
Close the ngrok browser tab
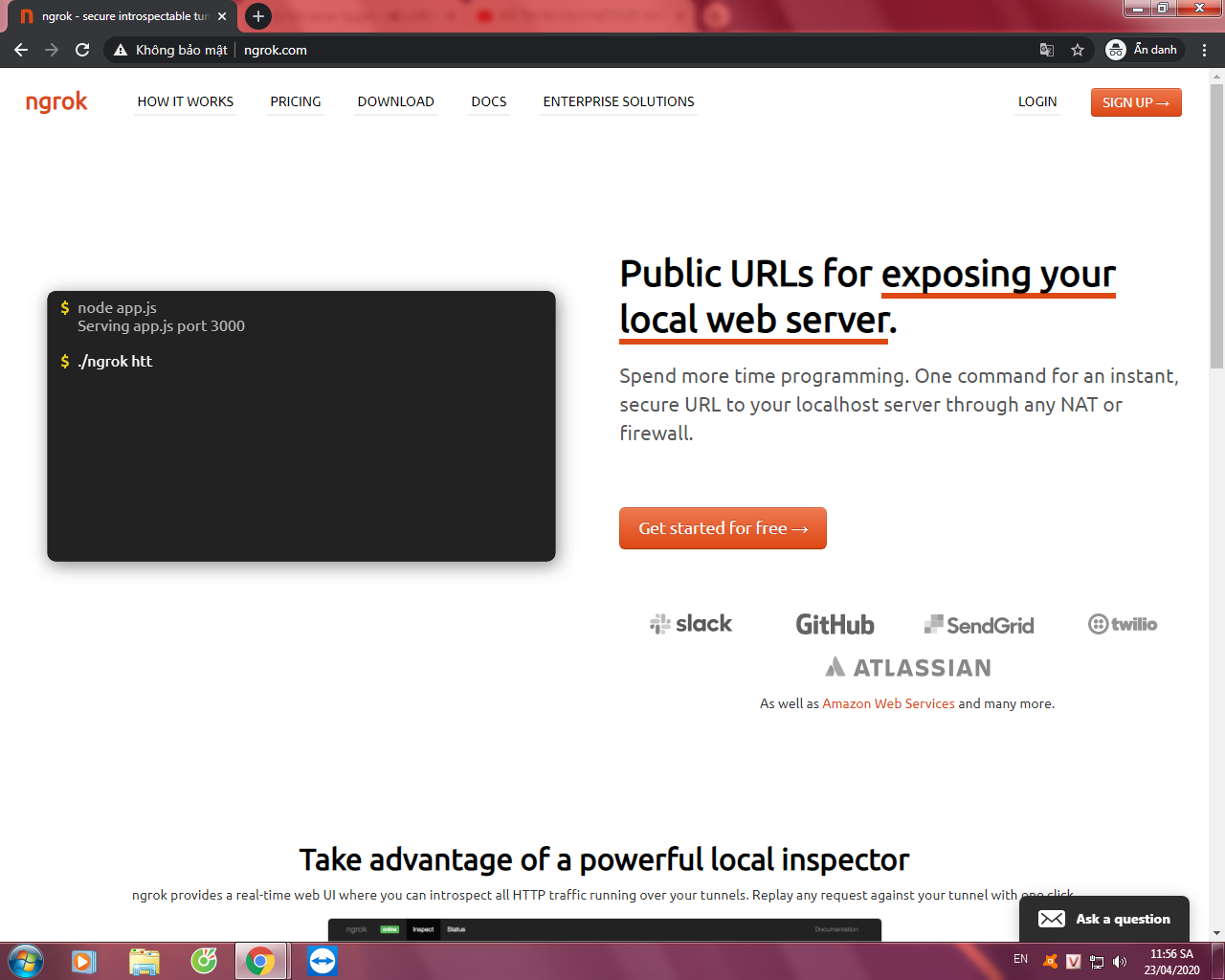pyautogui.click(x=222, y=16)
